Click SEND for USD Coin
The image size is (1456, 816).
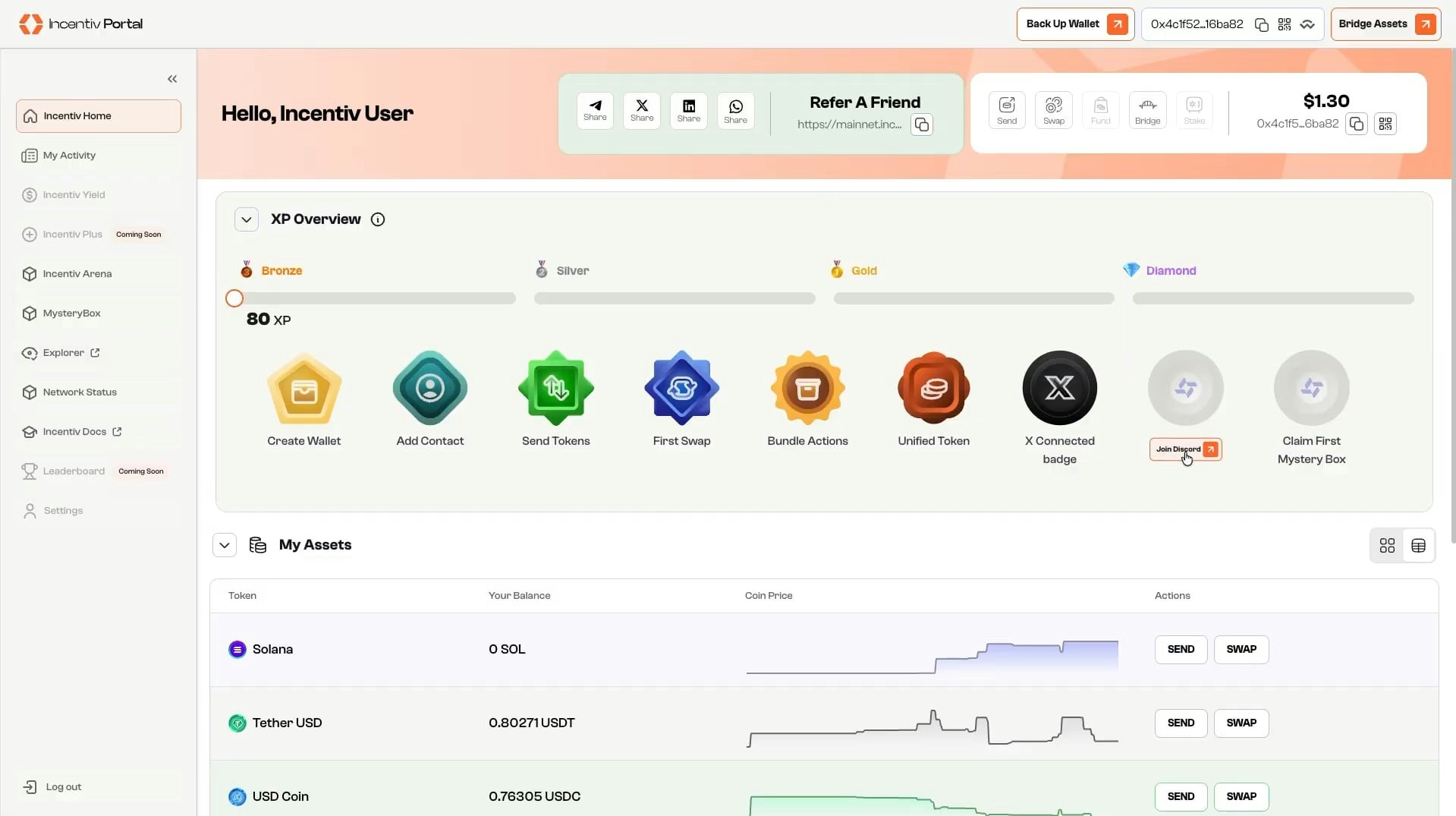click(1181, 797)
